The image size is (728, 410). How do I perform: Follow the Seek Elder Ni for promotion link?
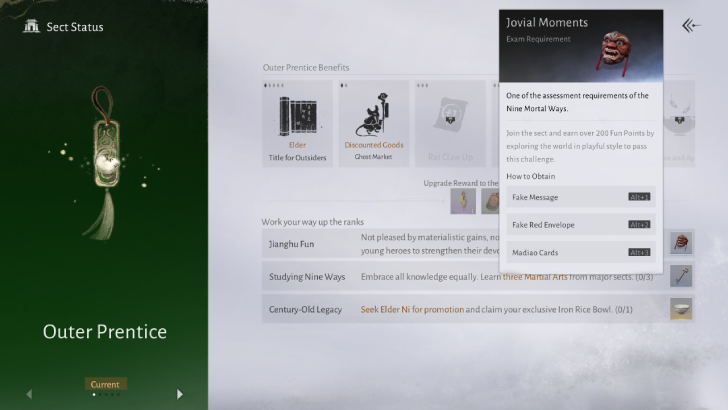coord(412,310)
